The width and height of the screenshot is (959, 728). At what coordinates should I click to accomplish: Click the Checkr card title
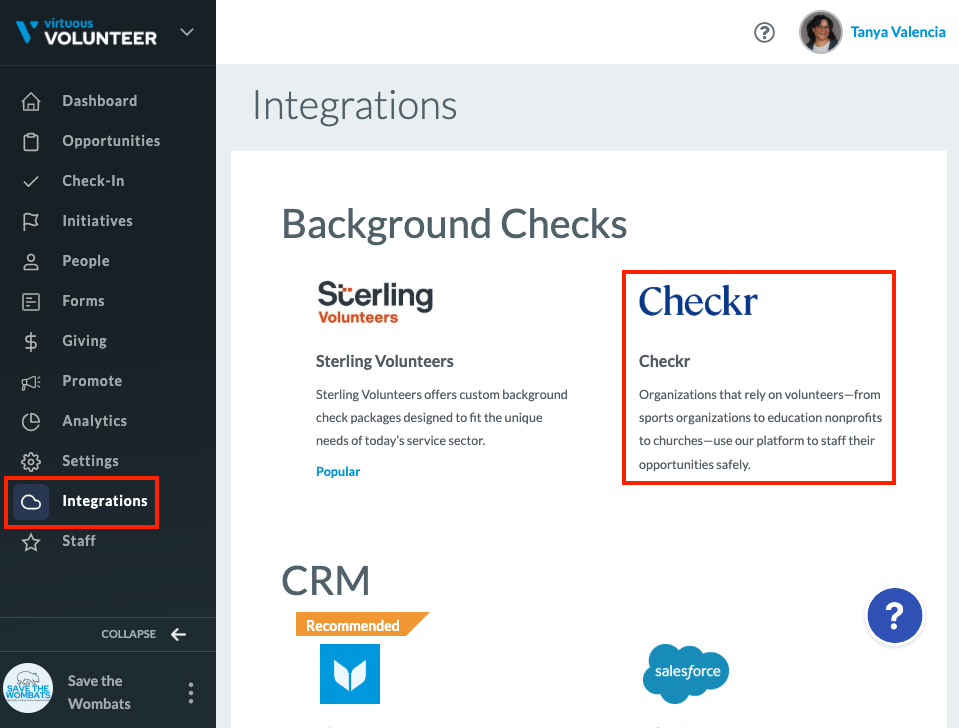pyautogui.click(x=664, y=362)
